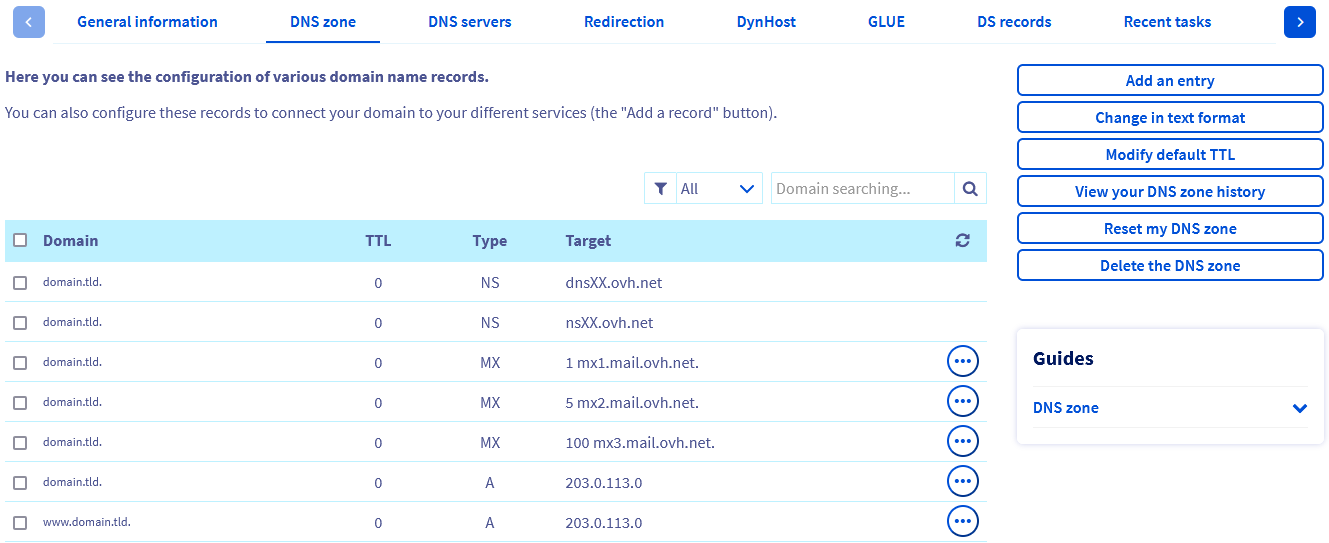Click the www.domain.tld. domain cell
This screenshot has height=543, width=1329.
click(87, 522)
